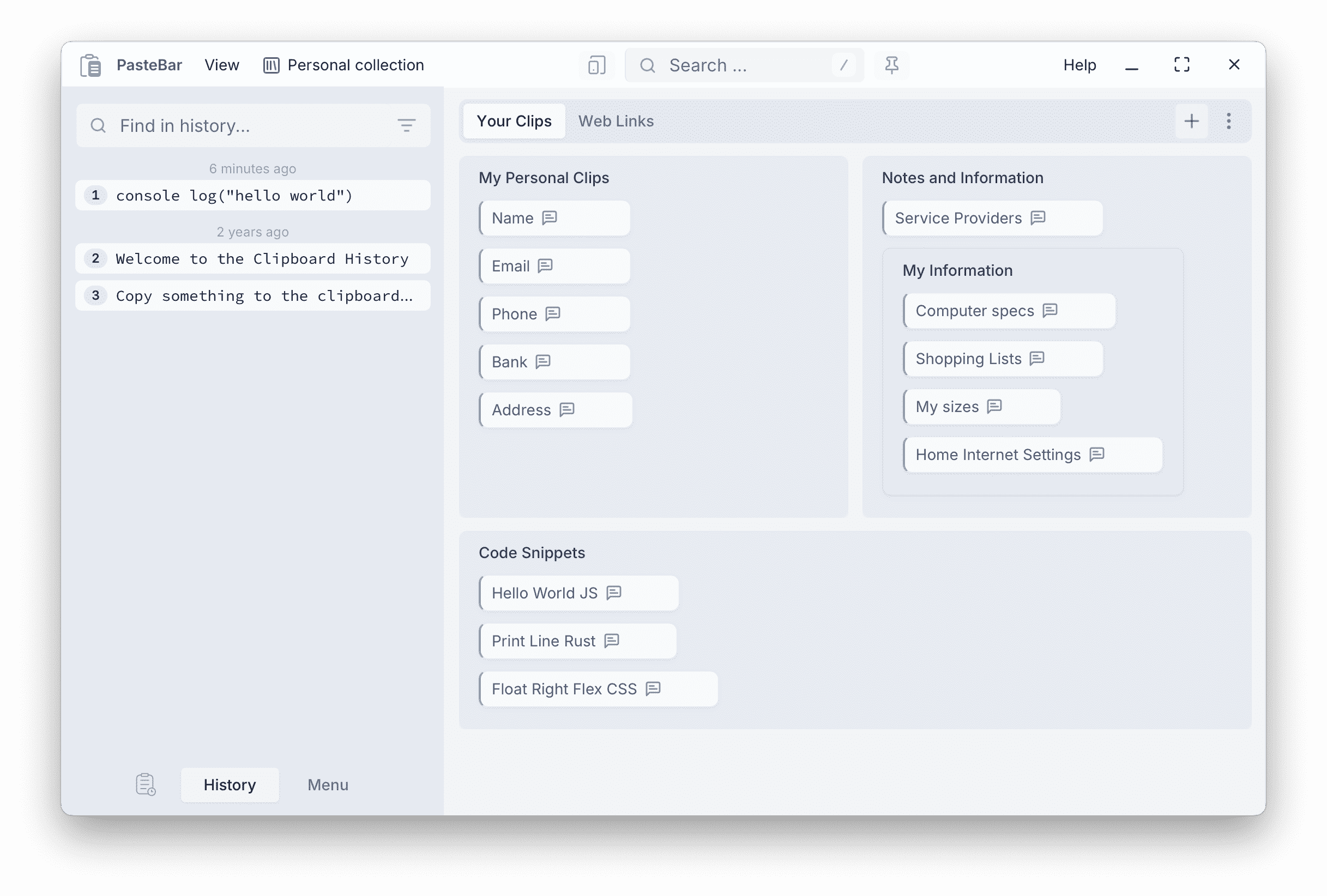Image resolution: width=1327 pixels, height=896 pixels.
Task: Click the Home Internet Settings clip
Action: coord(998,455)
